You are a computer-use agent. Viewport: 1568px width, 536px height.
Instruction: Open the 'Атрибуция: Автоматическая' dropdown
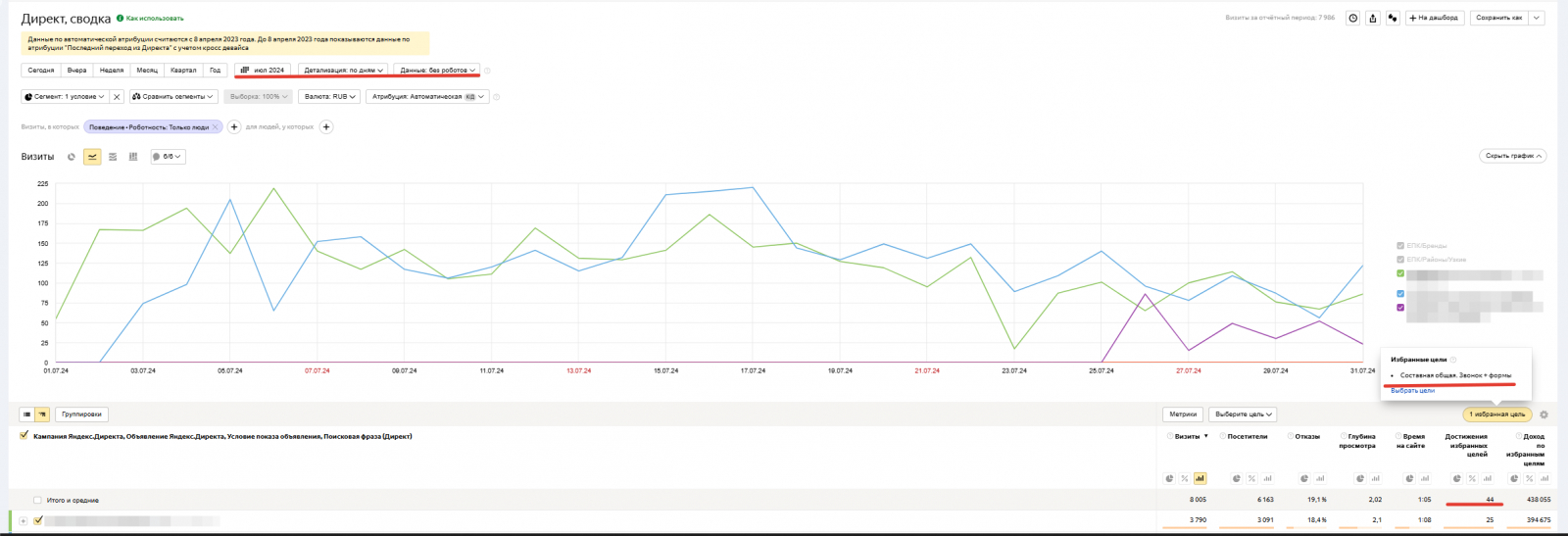point(427,97)
